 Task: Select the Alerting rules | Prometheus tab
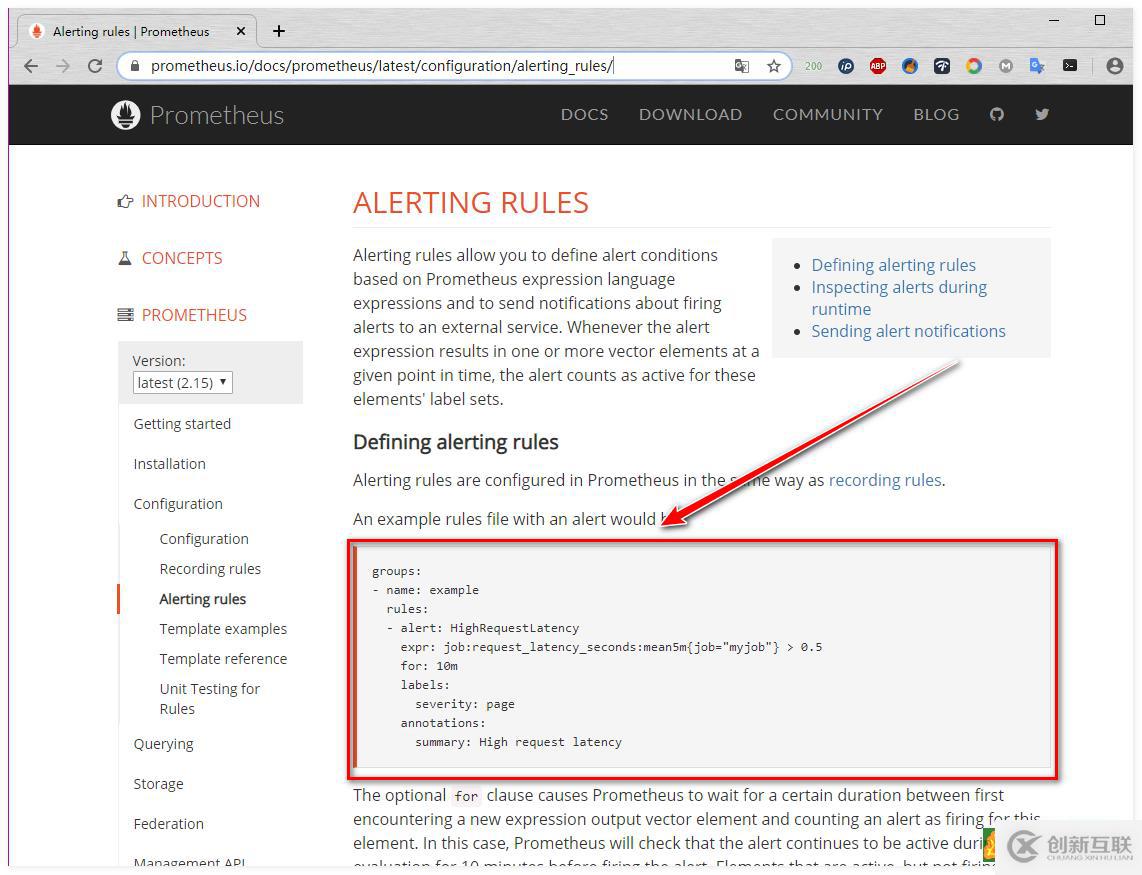click(x=137, y=31)
